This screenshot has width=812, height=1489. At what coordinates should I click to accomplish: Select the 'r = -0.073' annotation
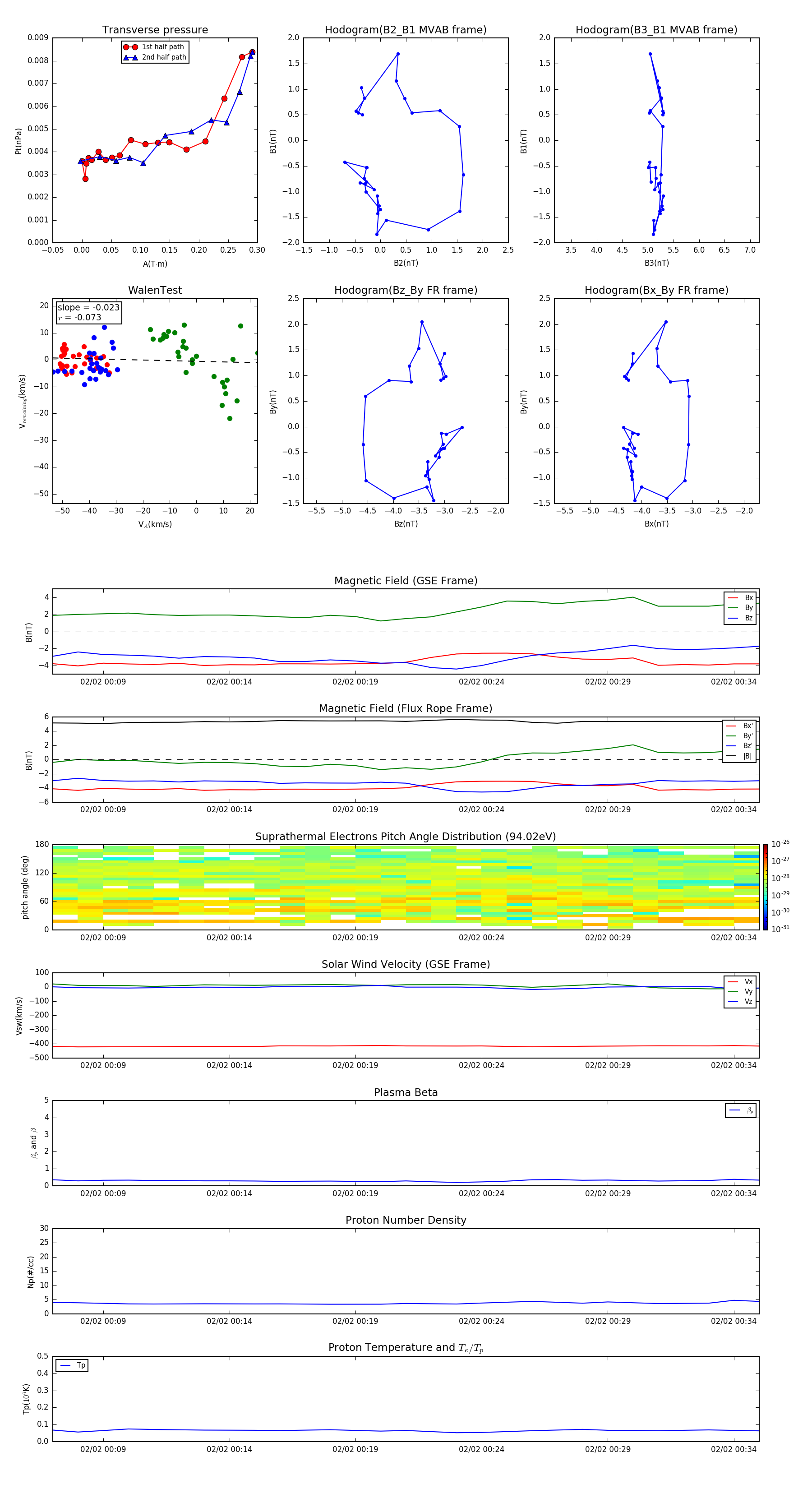pos(80,318)
